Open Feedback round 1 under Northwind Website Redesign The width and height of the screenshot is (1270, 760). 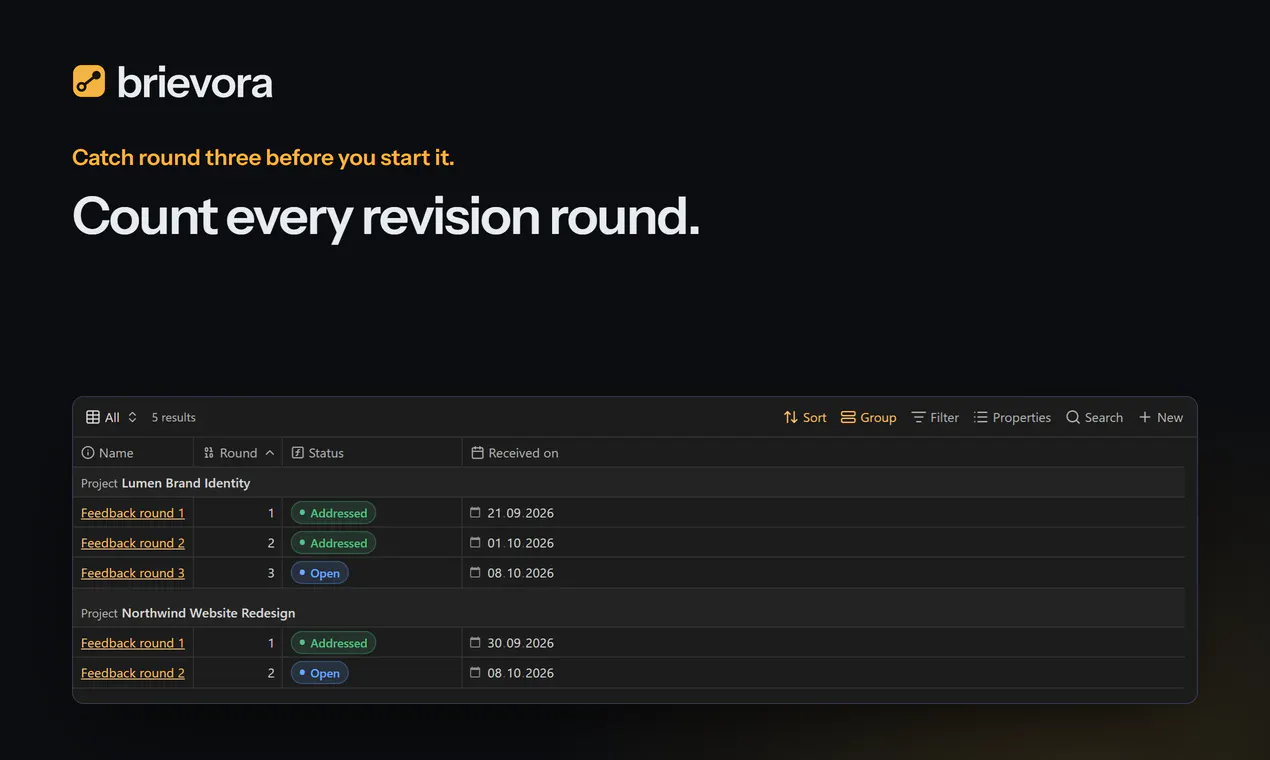click(133, 643)
